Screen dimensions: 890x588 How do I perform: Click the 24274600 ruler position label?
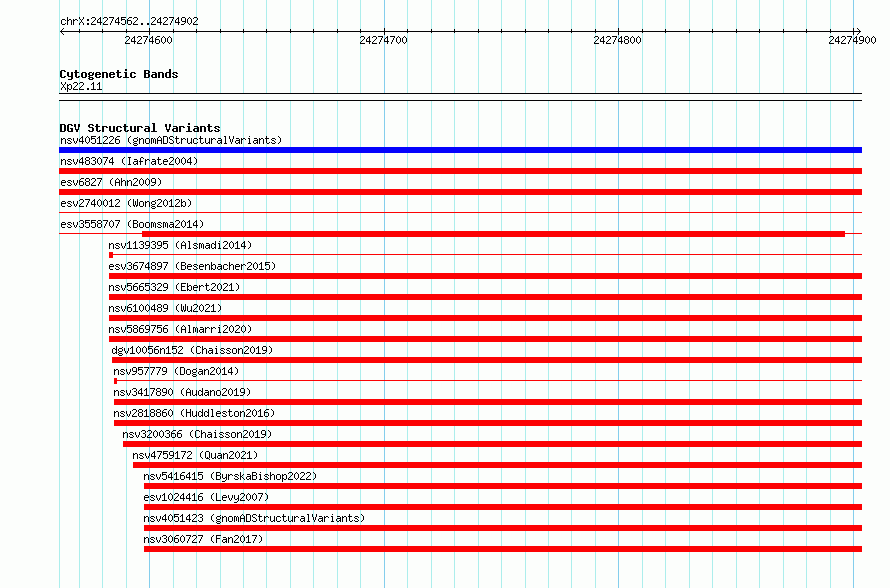(x=148, y=40)
